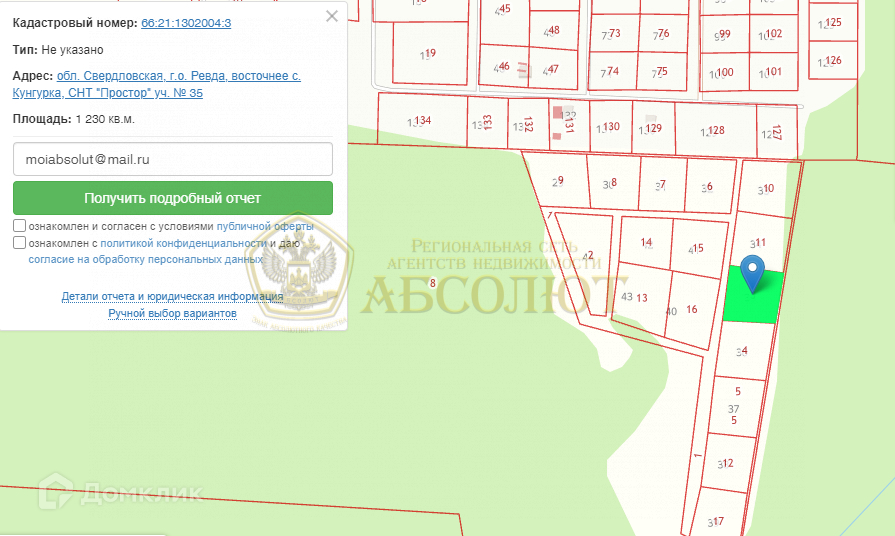Select parcel 42 on the map
The width and height of the screenshot is (895, 536).
[588, 255]
